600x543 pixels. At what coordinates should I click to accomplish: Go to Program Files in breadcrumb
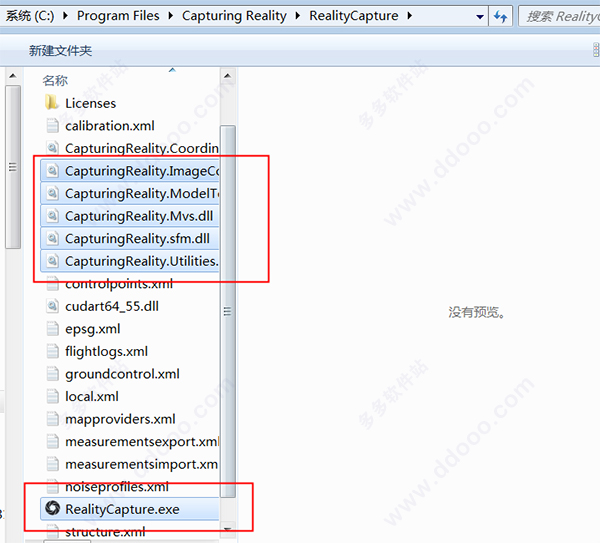(119, 16)
